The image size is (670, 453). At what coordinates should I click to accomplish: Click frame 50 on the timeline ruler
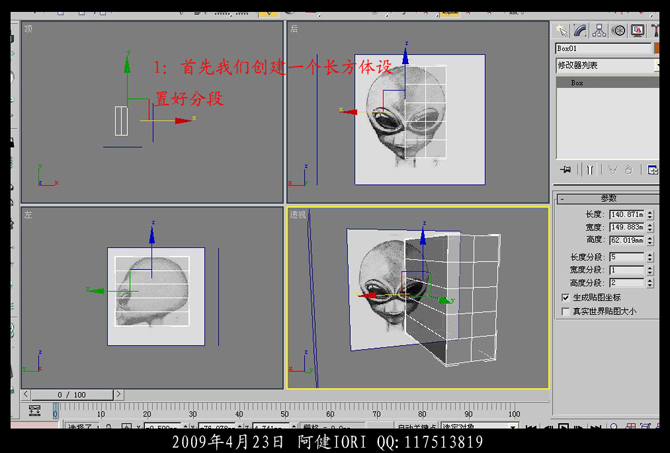click(x=285, y=414)
